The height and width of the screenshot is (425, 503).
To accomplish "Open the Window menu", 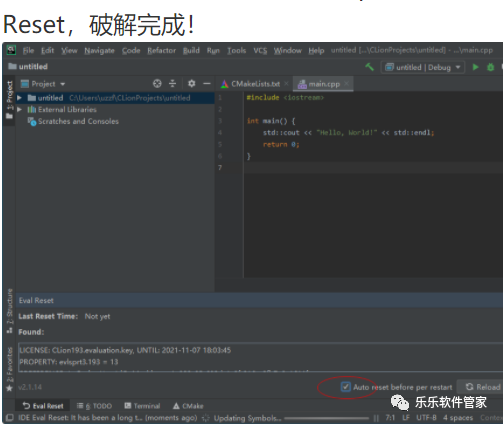I will [x=287, y=50].
